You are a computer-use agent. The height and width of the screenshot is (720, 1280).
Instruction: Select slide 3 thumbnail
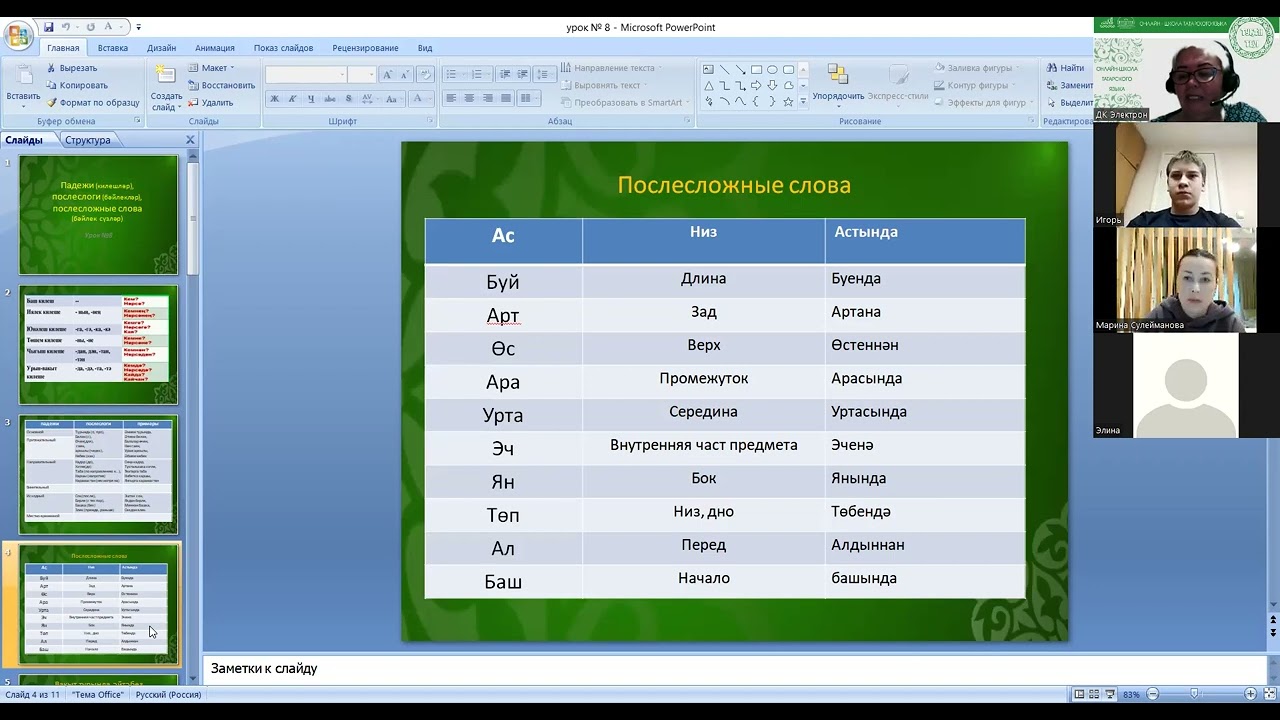click(x=99, y=475)
